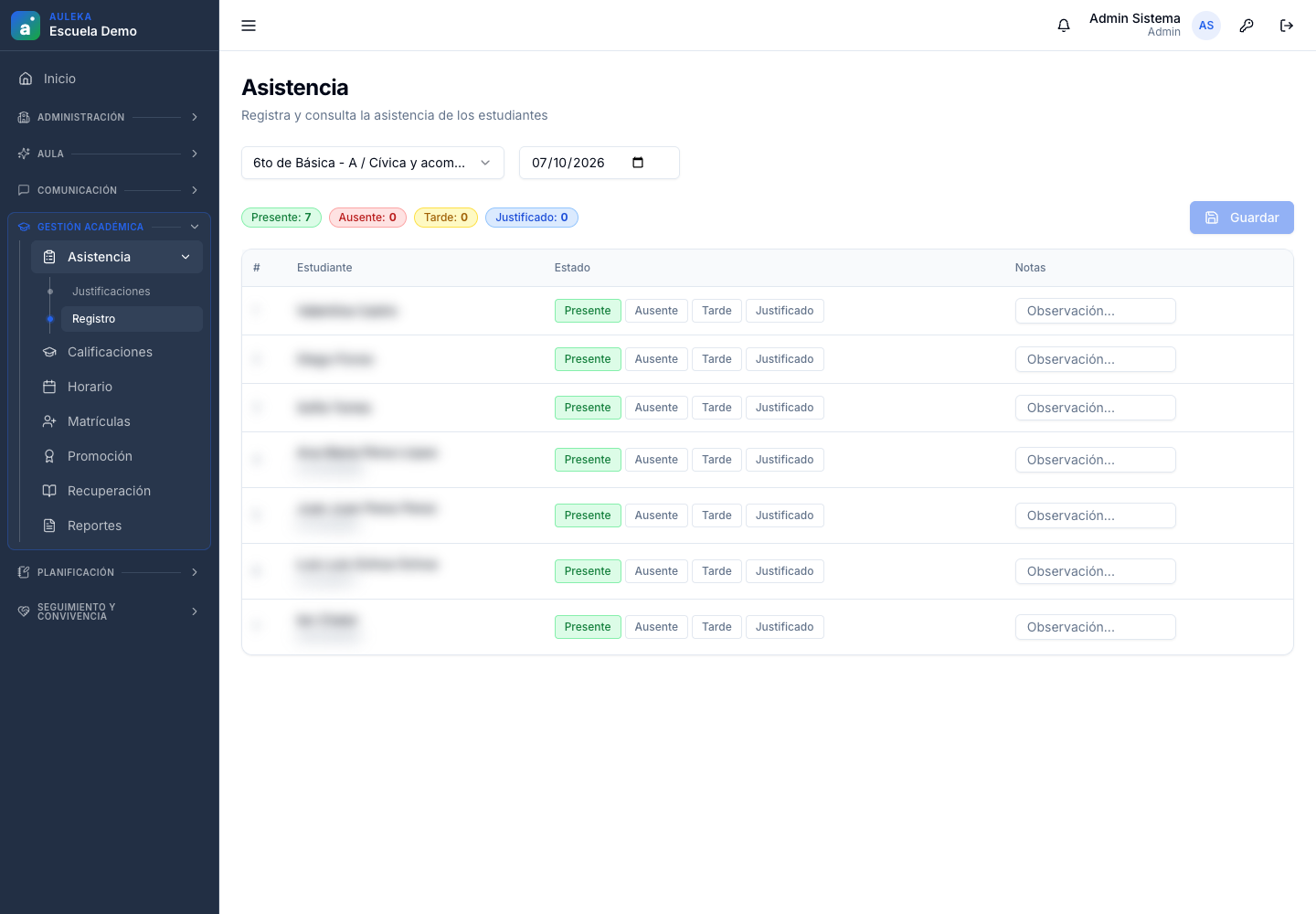Mark sixth student as Tarde
The image size is (1316, 914).
click(x=716, y=571)
